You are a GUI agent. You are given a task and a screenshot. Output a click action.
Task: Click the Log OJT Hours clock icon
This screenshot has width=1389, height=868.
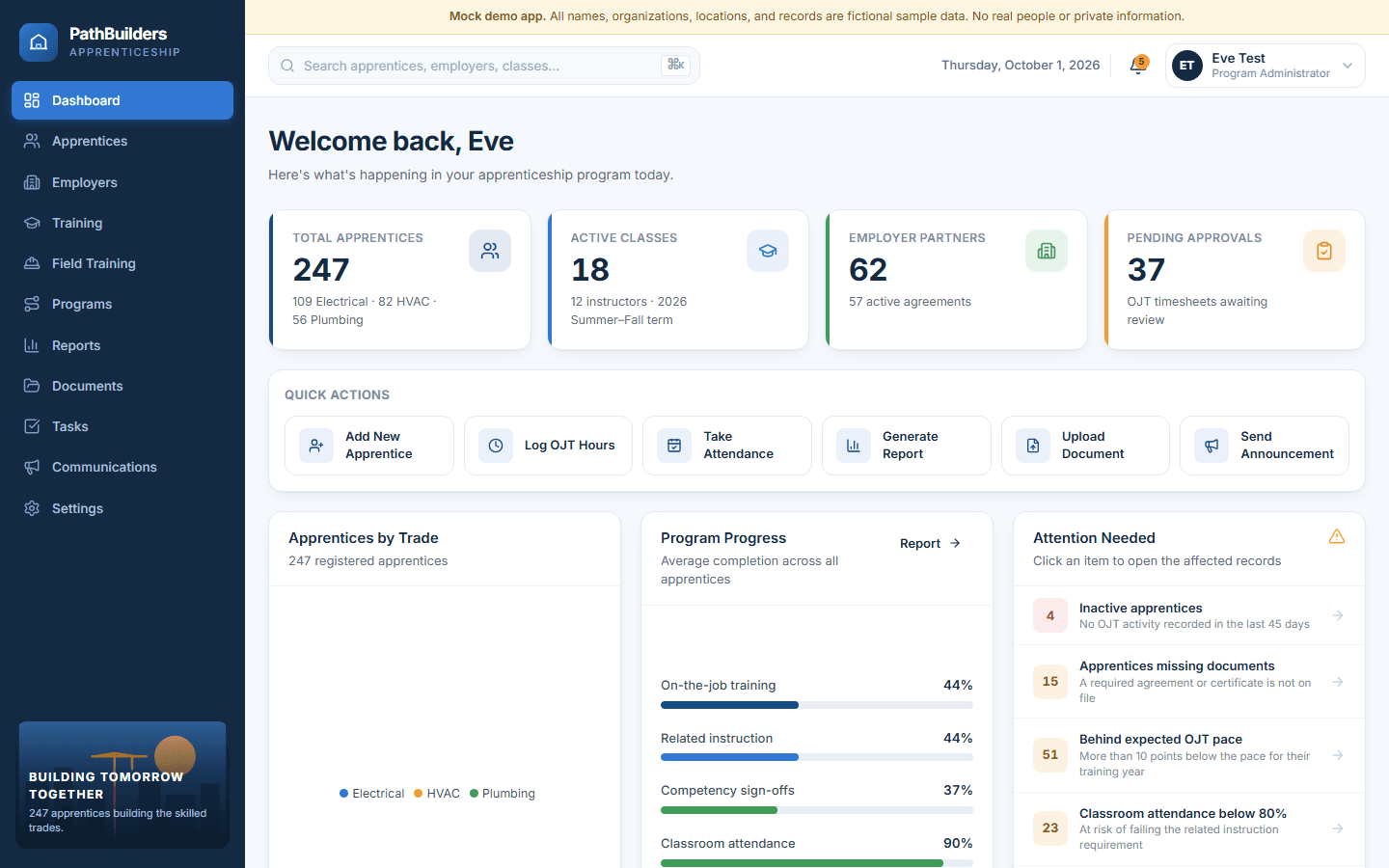[x=496, y=446]
